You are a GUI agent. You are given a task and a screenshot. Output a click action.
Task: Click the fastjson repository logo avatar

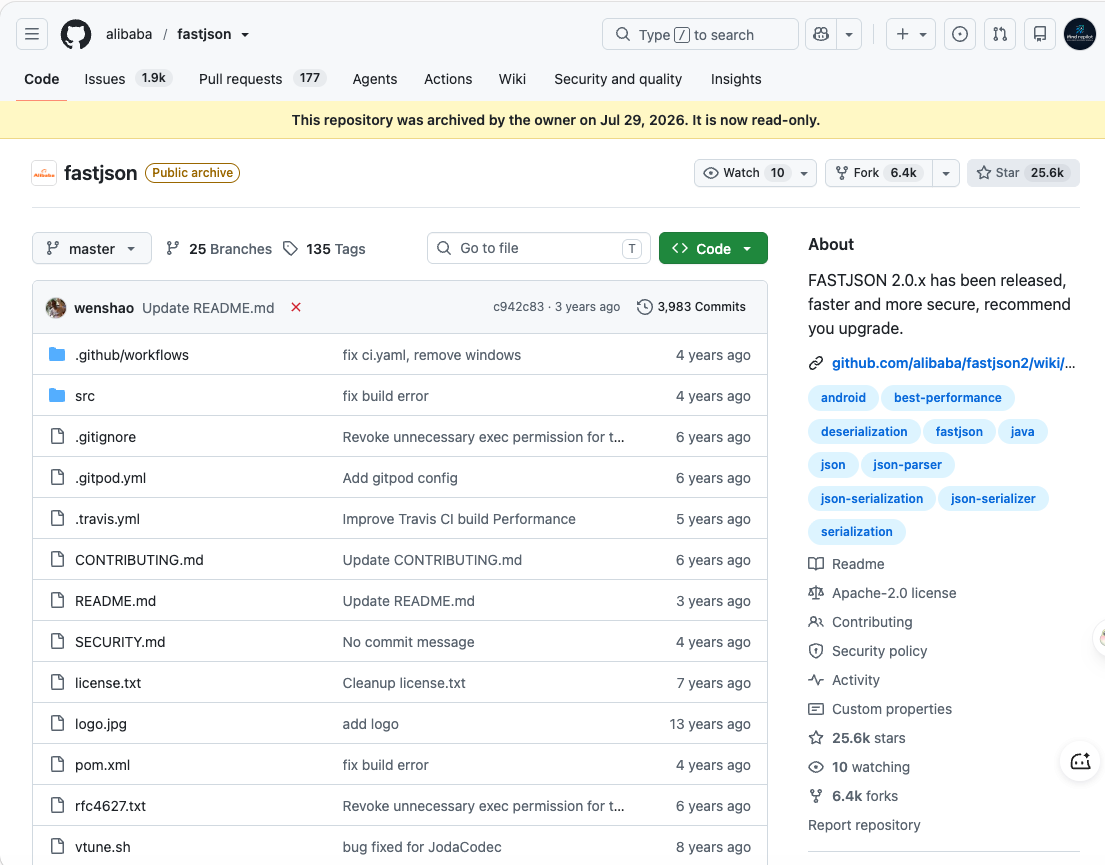click(44, 173)
